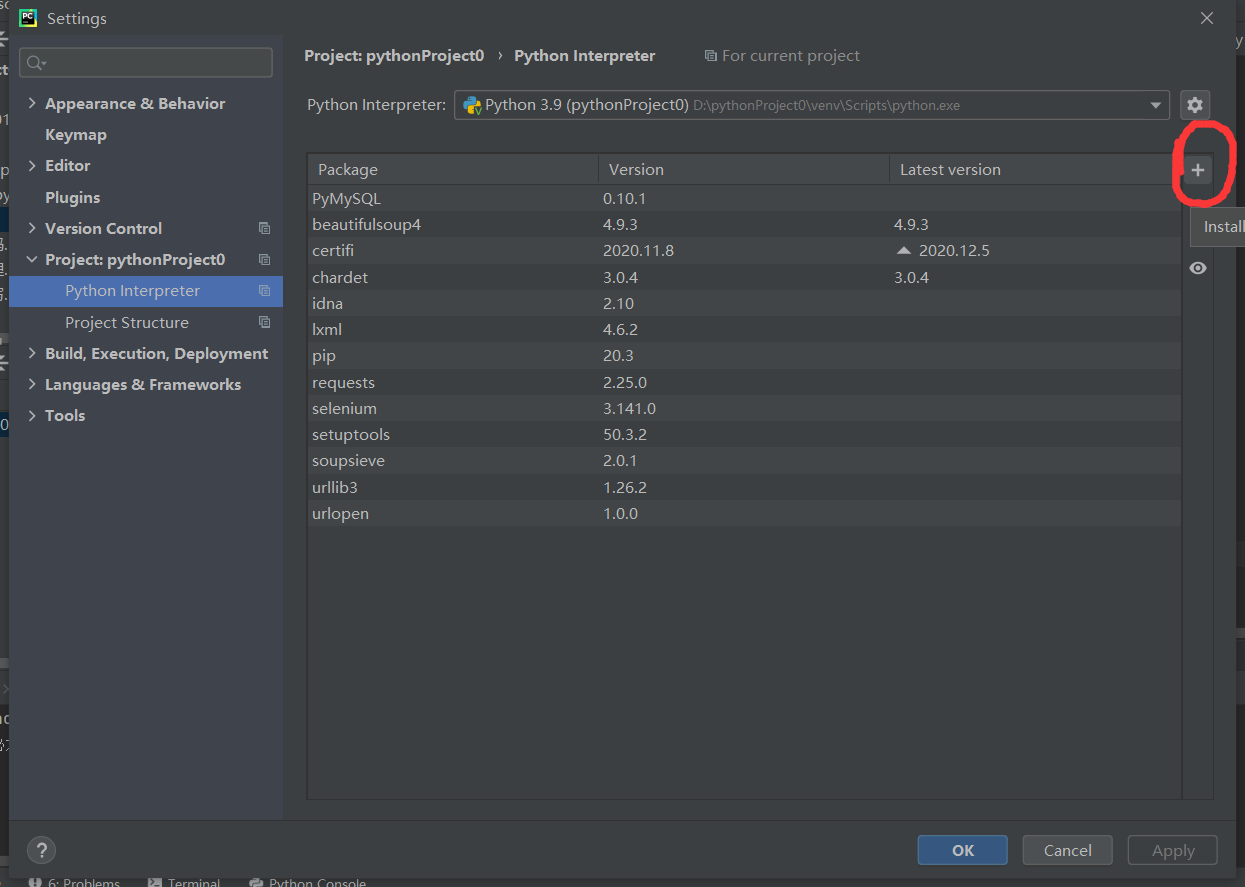Open 6: Problems tab in PyCharm window behind

(74, 882)
